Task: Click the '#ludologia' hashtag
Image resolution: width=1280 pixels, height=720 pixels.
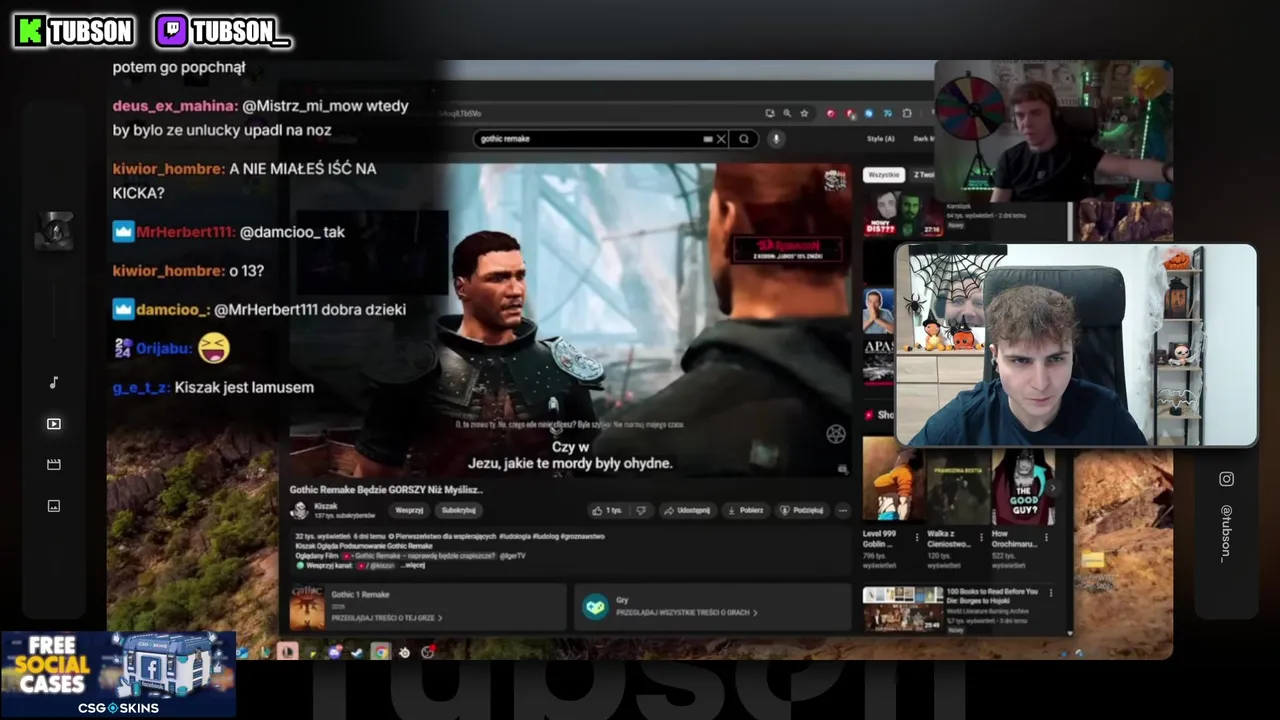Action: coord(515,537)
